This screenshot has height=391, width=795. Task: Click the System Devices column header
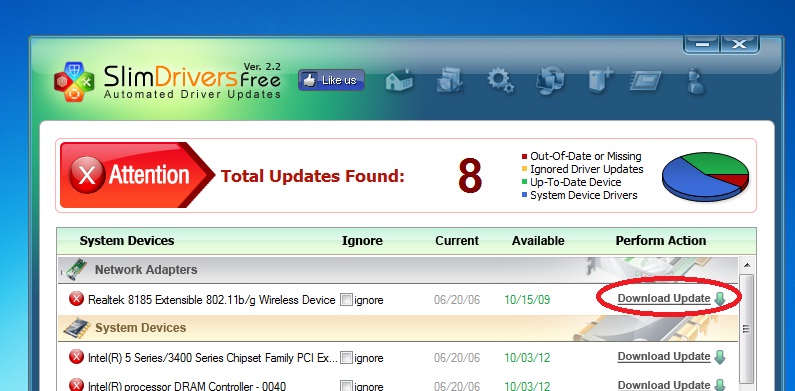click(x=127, y=241)
